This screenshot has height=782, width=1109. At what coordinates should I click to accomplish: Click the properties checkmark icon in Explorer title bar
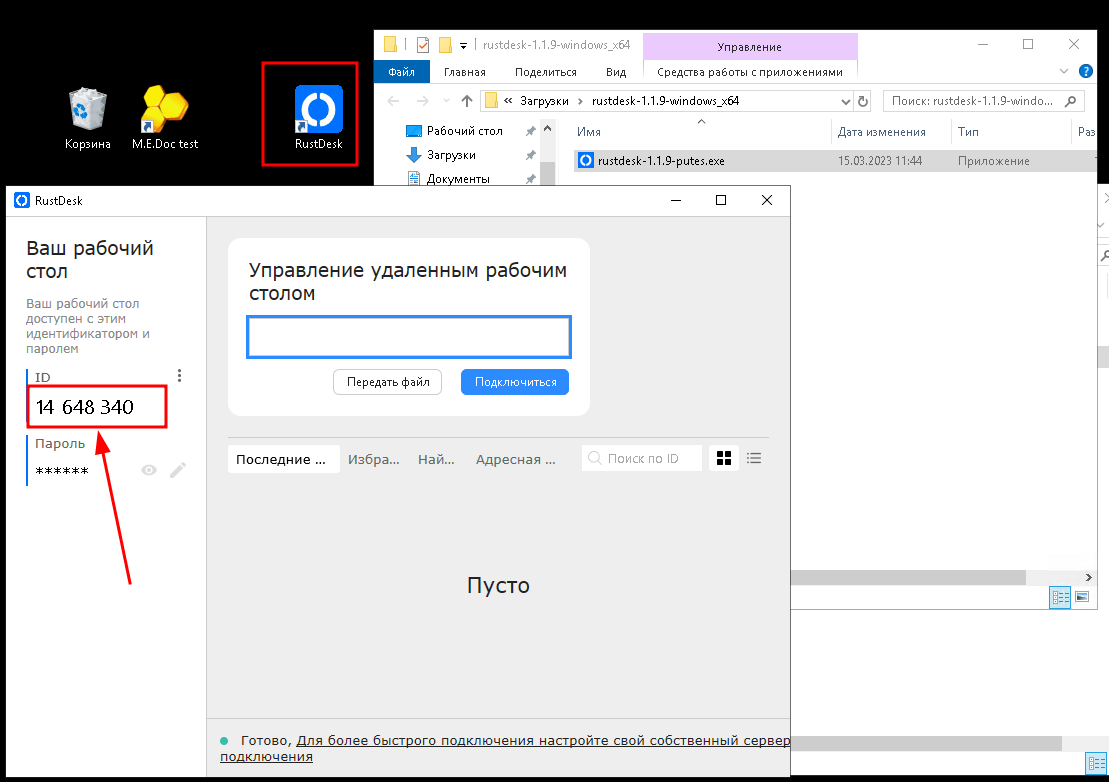click(423, 45)
